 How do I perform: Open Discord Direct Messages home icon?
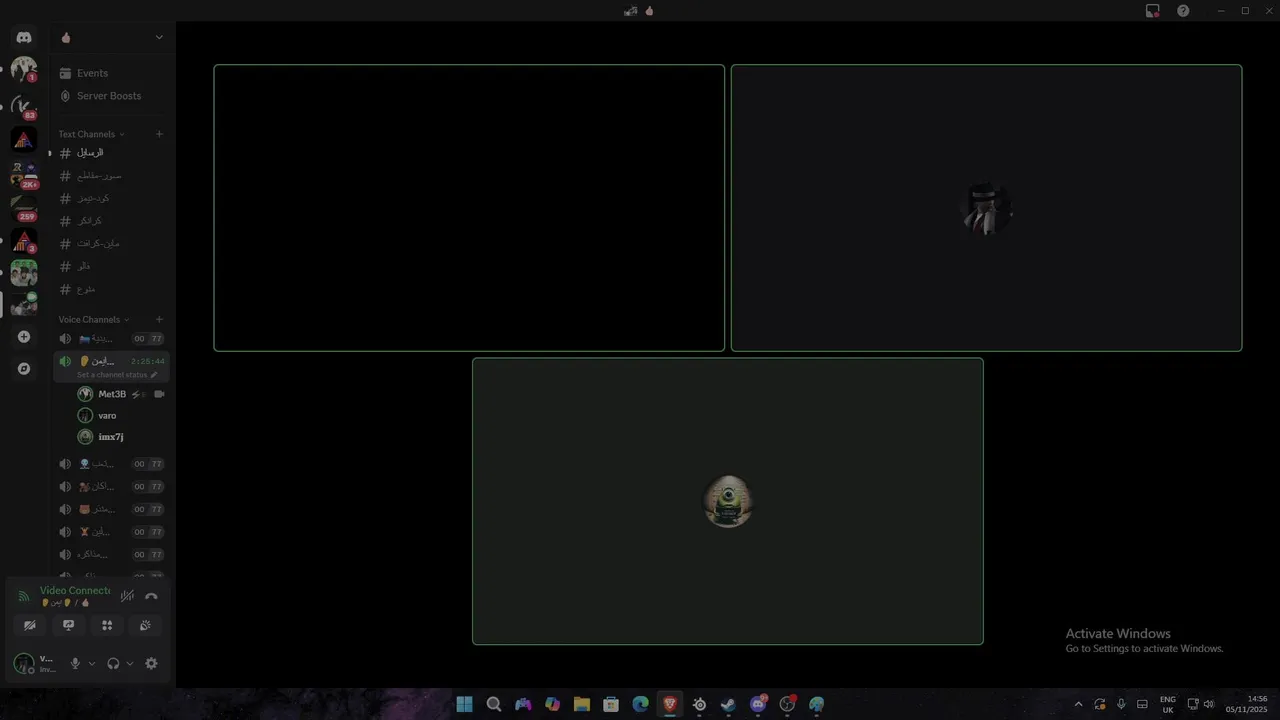(24, 37)
